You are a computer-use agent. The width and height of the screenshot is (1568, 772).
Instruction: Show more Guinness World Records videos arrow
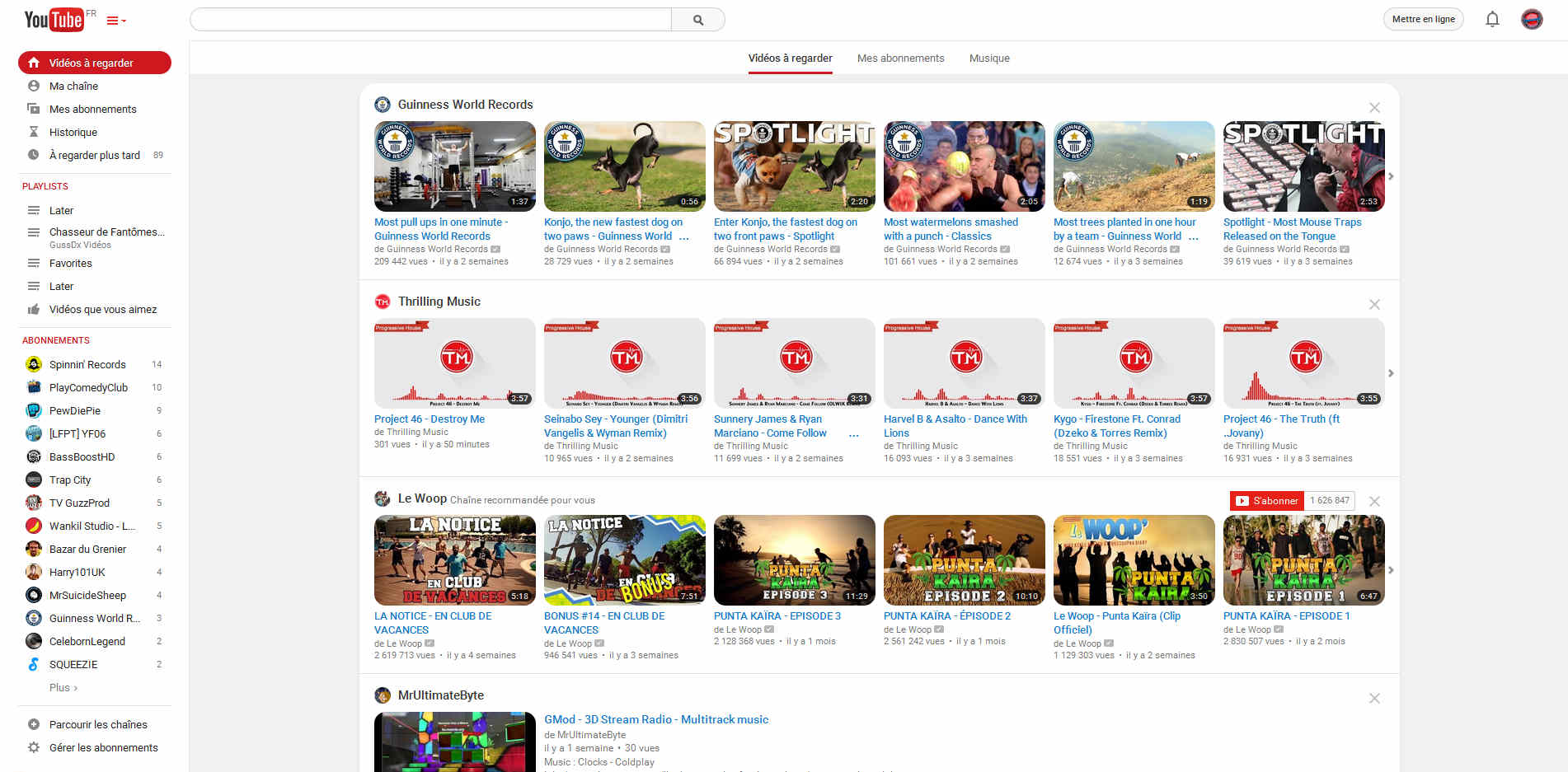[1391, 176]
